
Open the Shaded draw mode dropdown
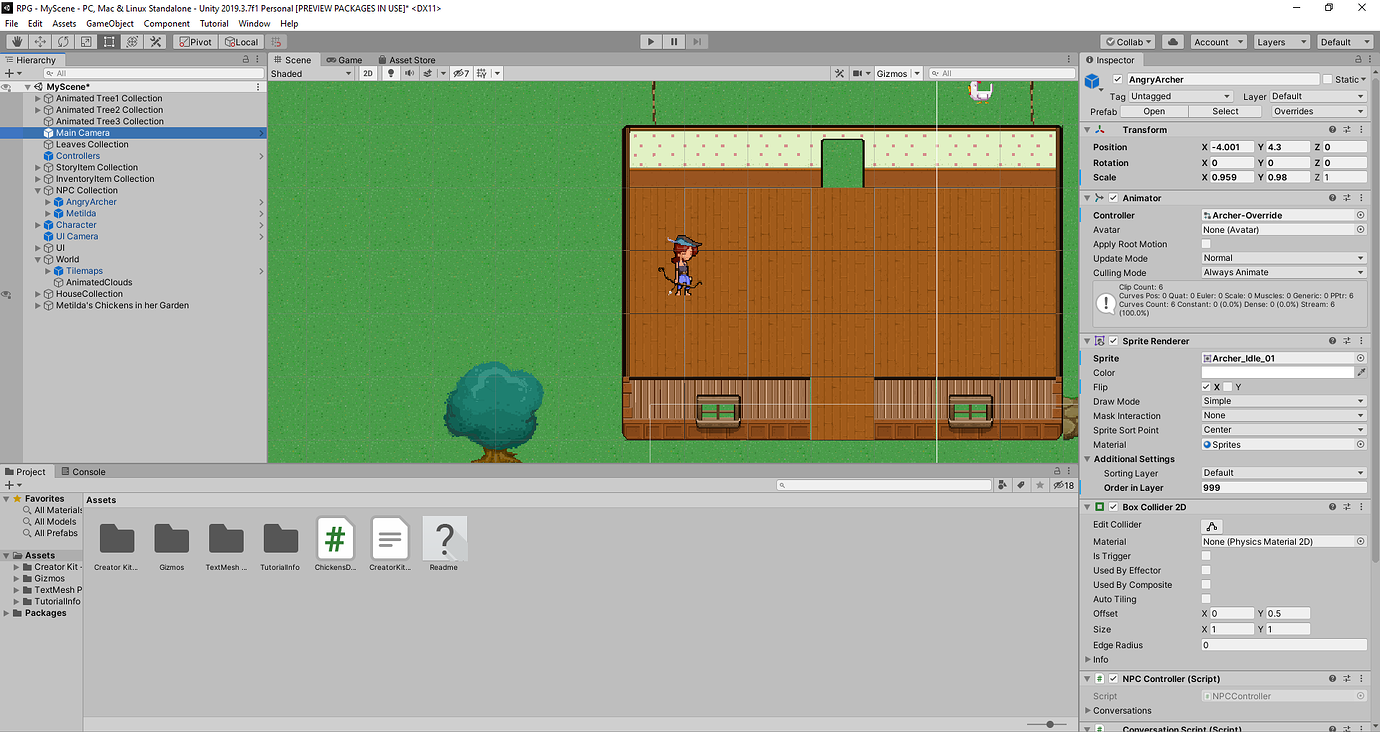pyautogui.click(x=310, y=72)
